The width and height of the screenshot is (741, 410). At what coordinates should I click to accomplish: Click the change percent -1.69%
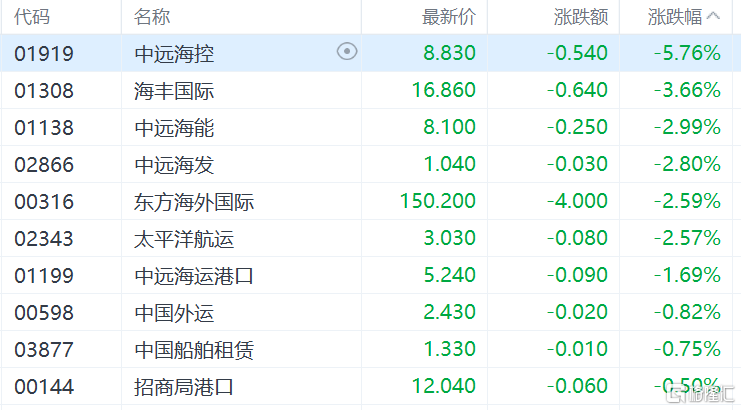[x=687, y=274]
